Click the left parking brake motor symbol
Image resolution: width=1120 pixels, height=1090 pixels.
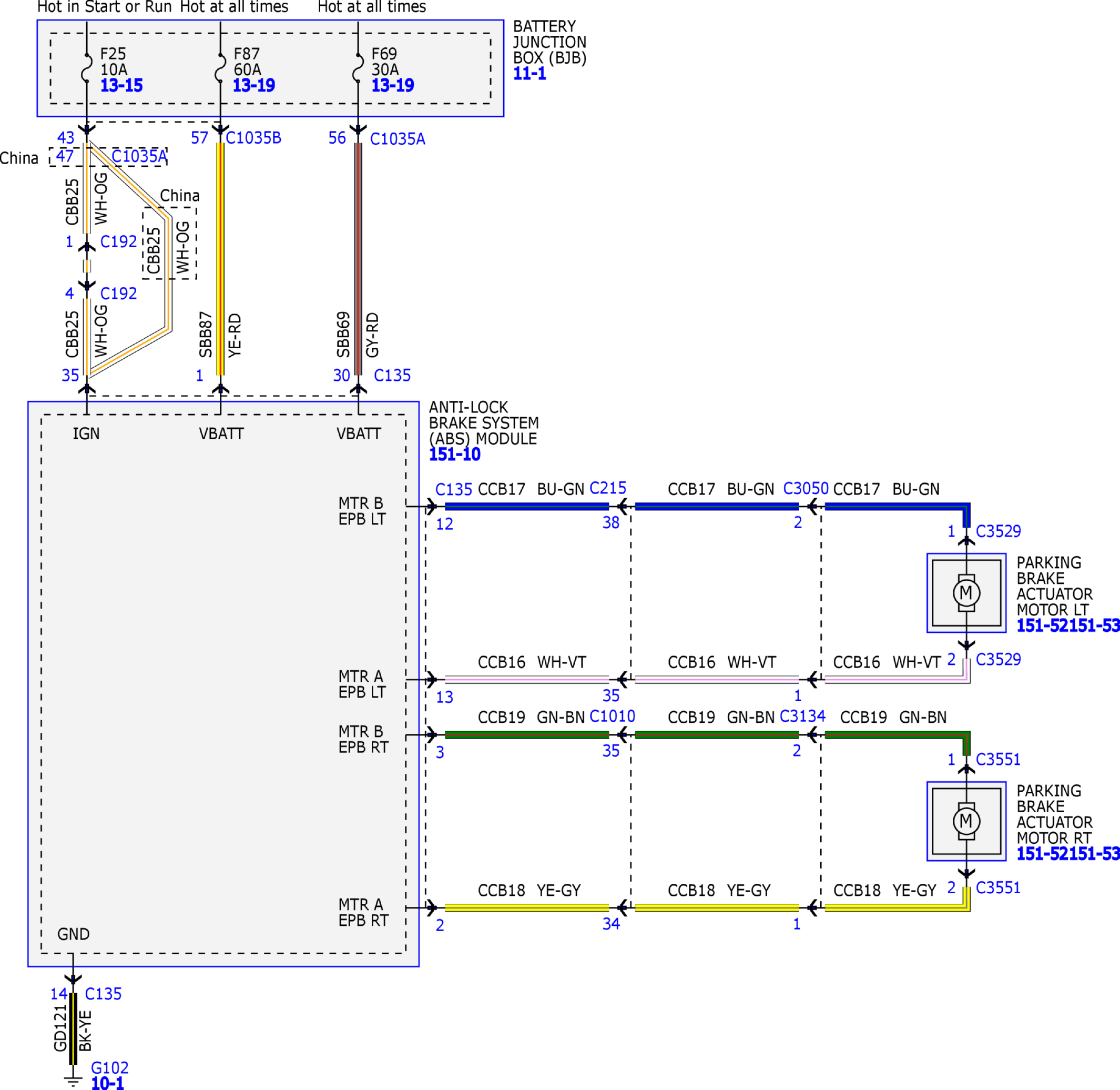[966, 592]
